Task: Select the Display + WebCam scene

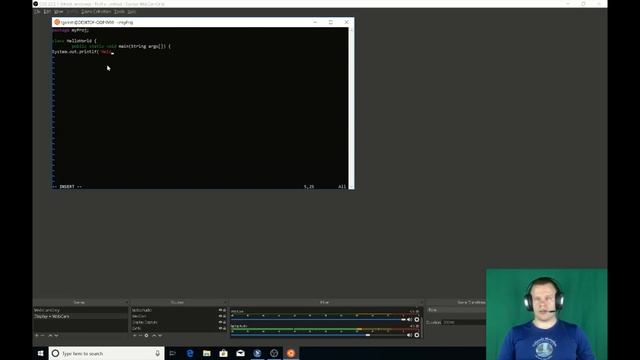Action: 80,316
